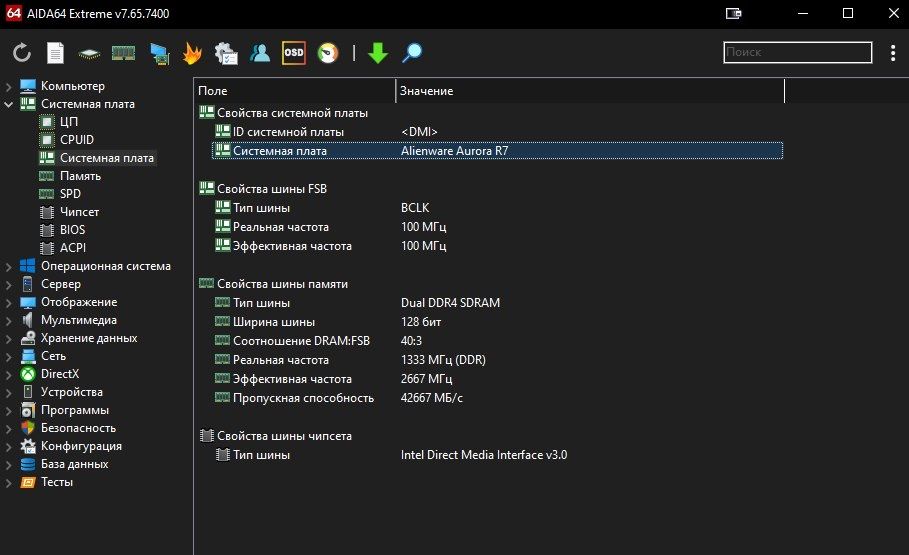Expand the DirectX tree node

[9, 375]
